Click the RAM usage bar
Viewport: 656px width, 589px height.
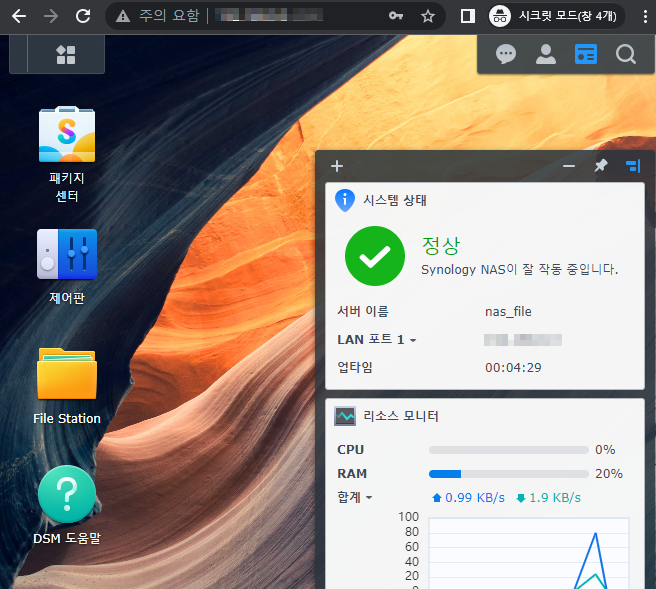click(509, 474)
